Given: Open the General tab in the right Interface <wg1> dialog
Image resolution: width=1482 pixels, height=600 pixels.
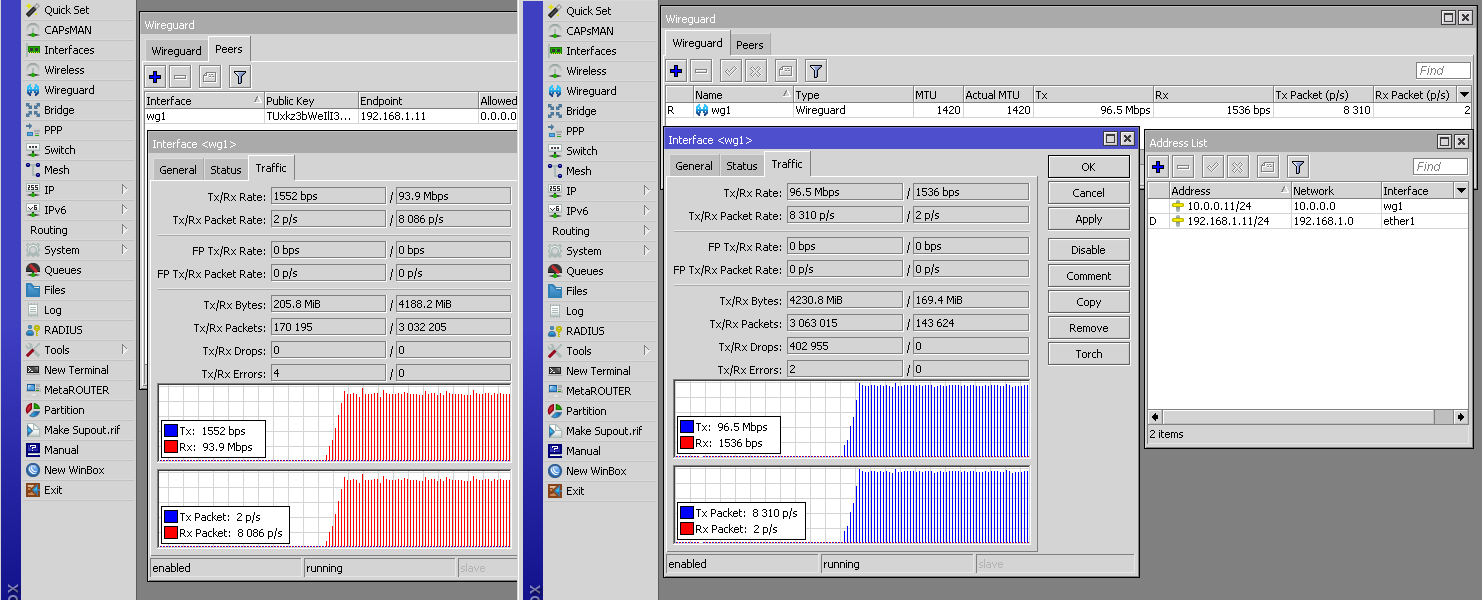Looking at the screenshot, I should [x=693, y=166].
